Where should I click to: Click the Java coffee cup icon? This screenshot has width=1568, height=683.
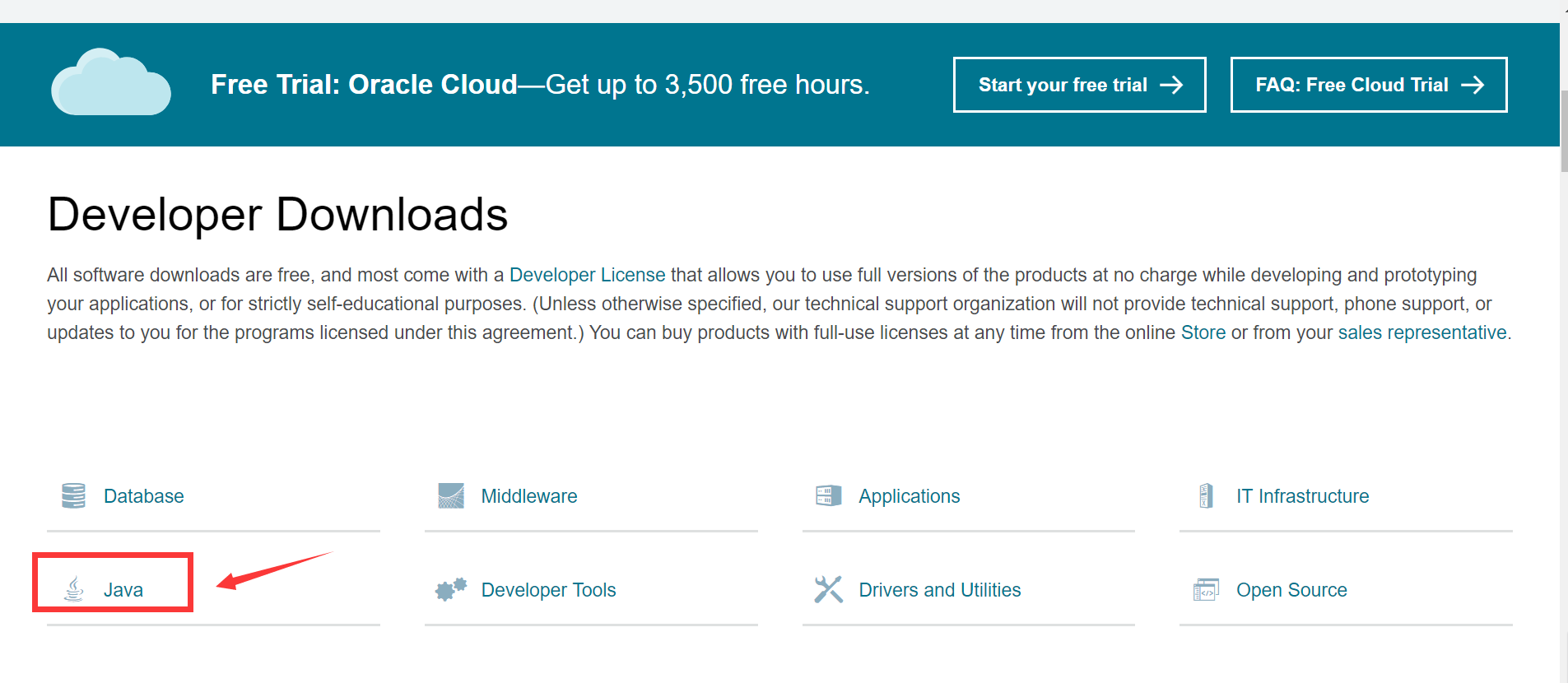point(74,589)
